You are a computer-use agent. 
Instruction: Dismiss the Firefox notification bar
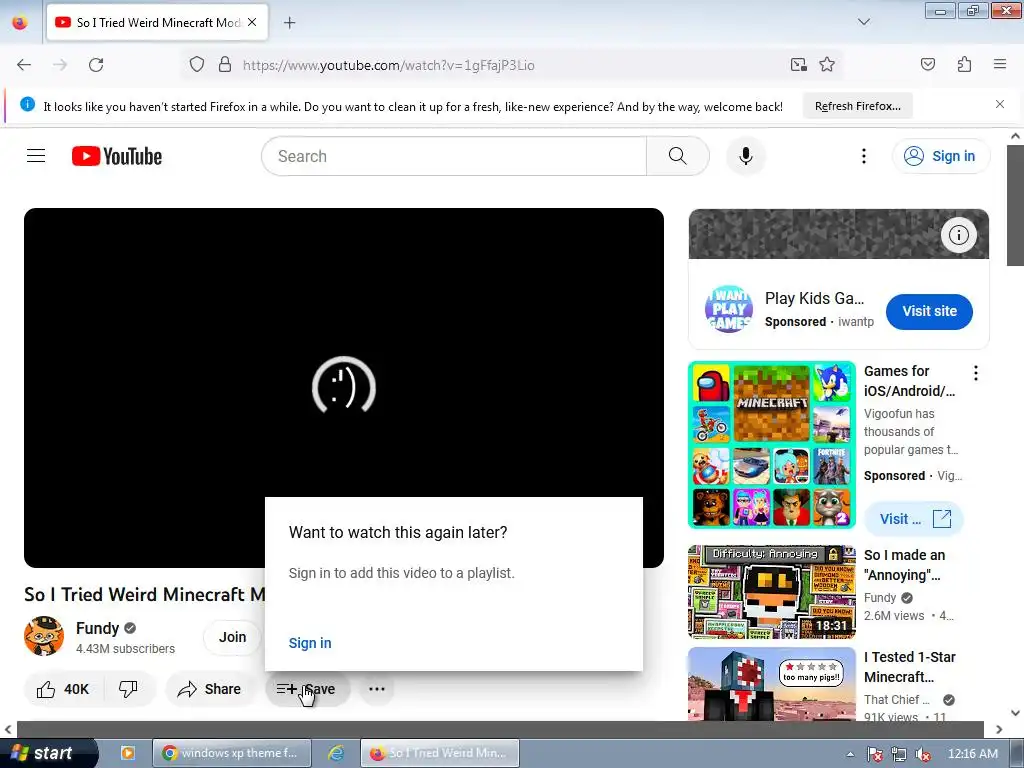pyautogui.click(x=999, y=104)
